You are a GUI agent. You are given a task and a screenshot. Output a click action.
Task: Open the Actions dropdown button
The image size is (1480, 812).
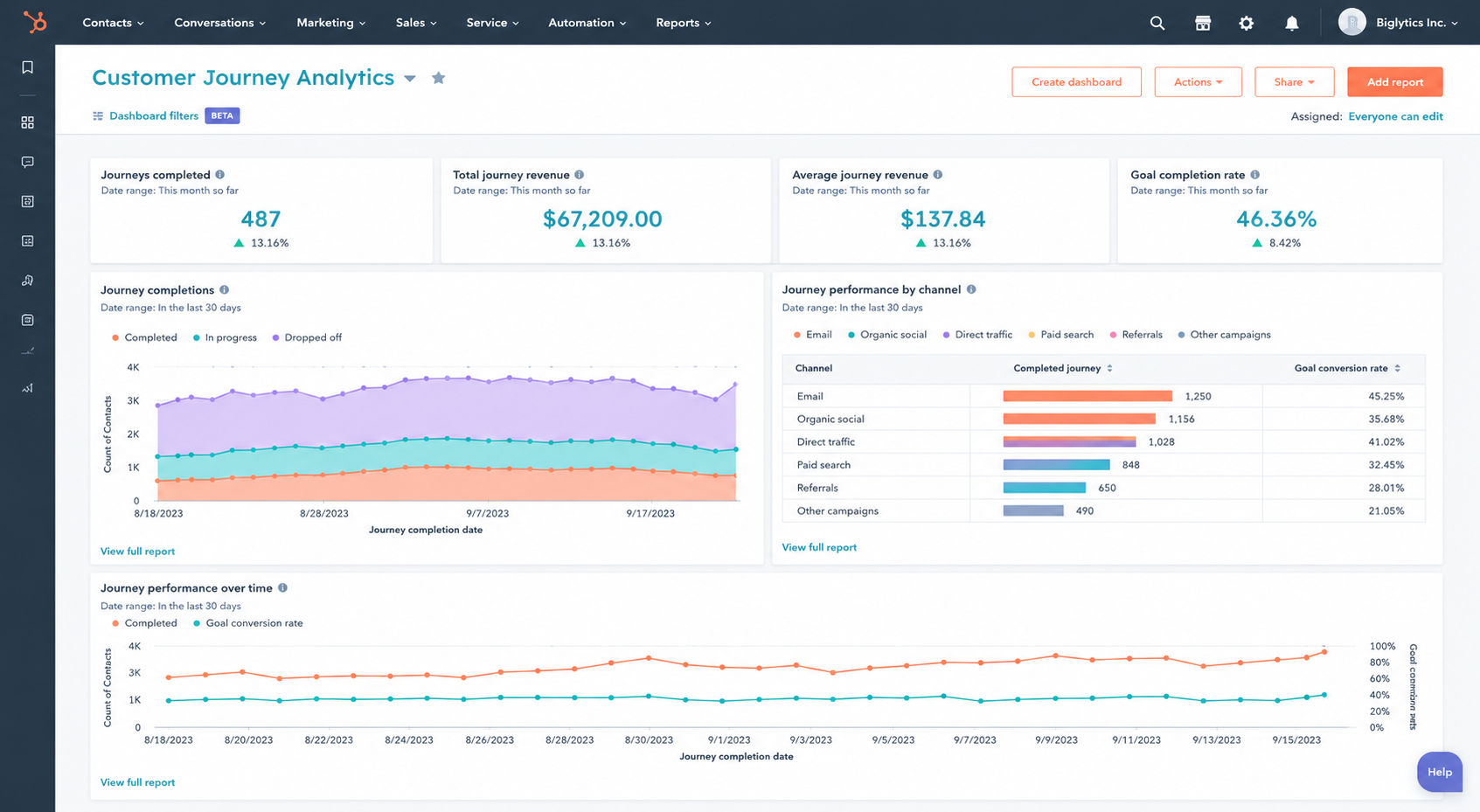pos(1199,82)
